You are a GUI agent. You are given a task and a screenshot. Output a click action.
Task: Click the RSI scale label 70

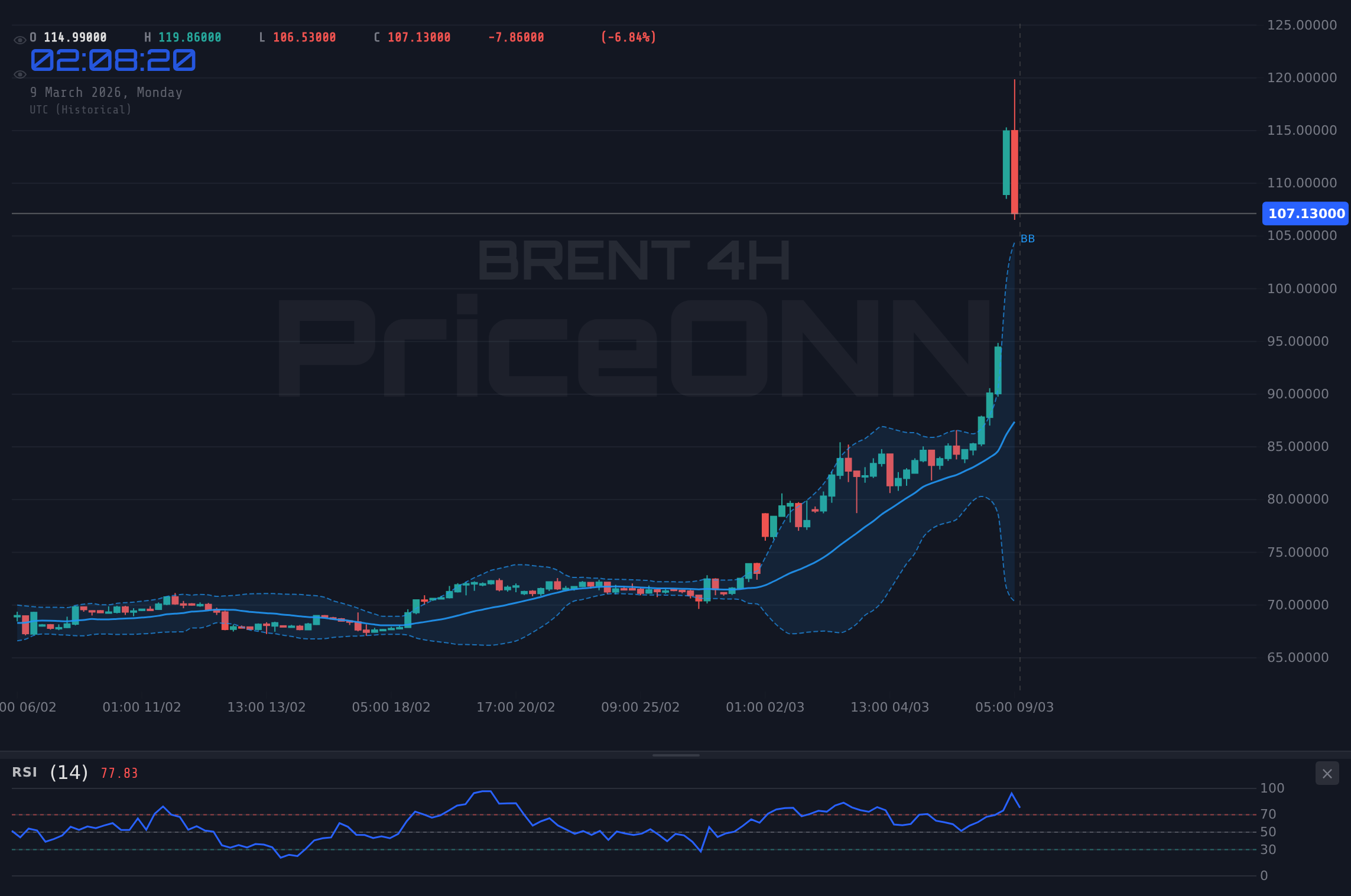click(1268, 814)
